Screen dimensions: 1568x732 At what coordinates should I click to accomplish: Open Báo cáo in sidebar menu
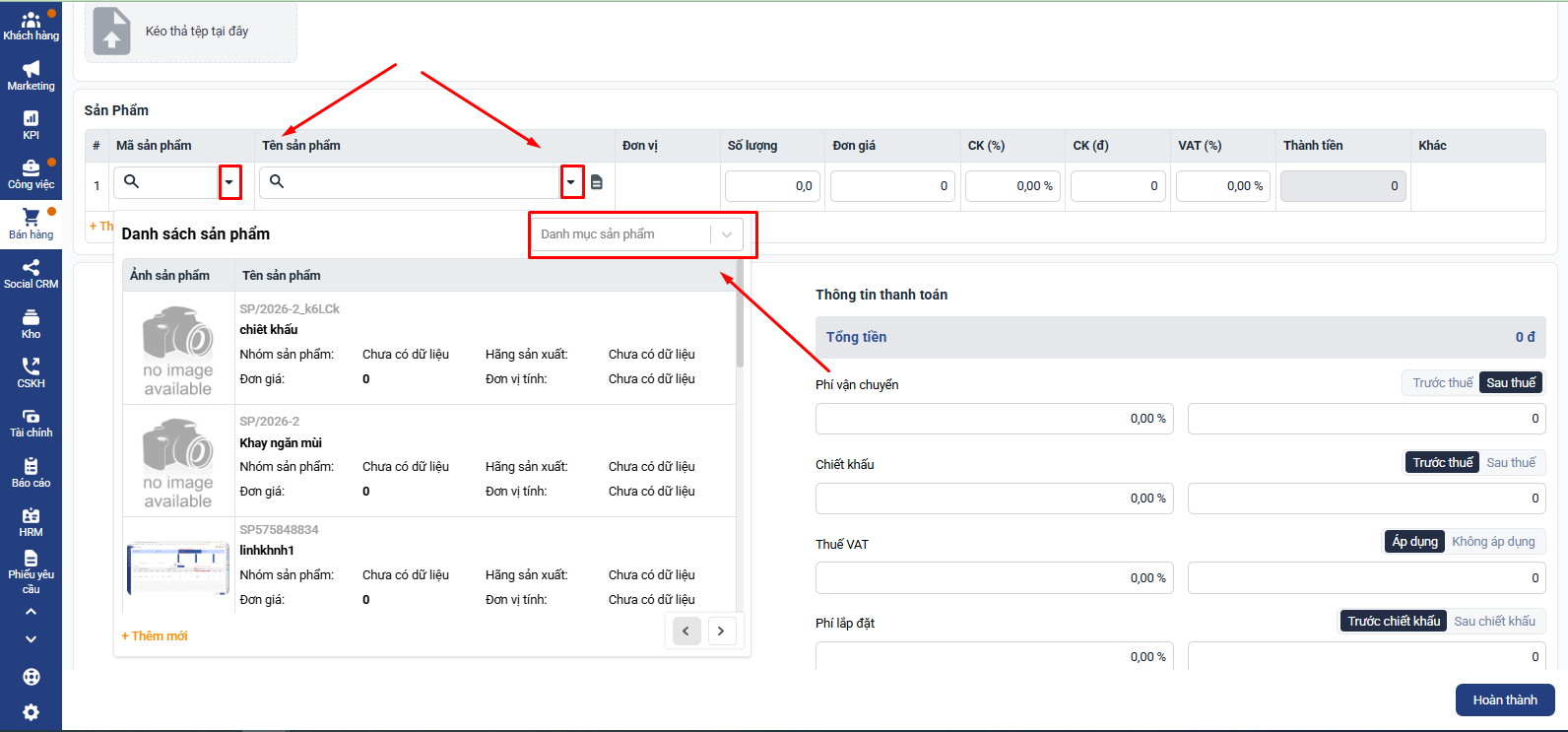click(31, 472)
